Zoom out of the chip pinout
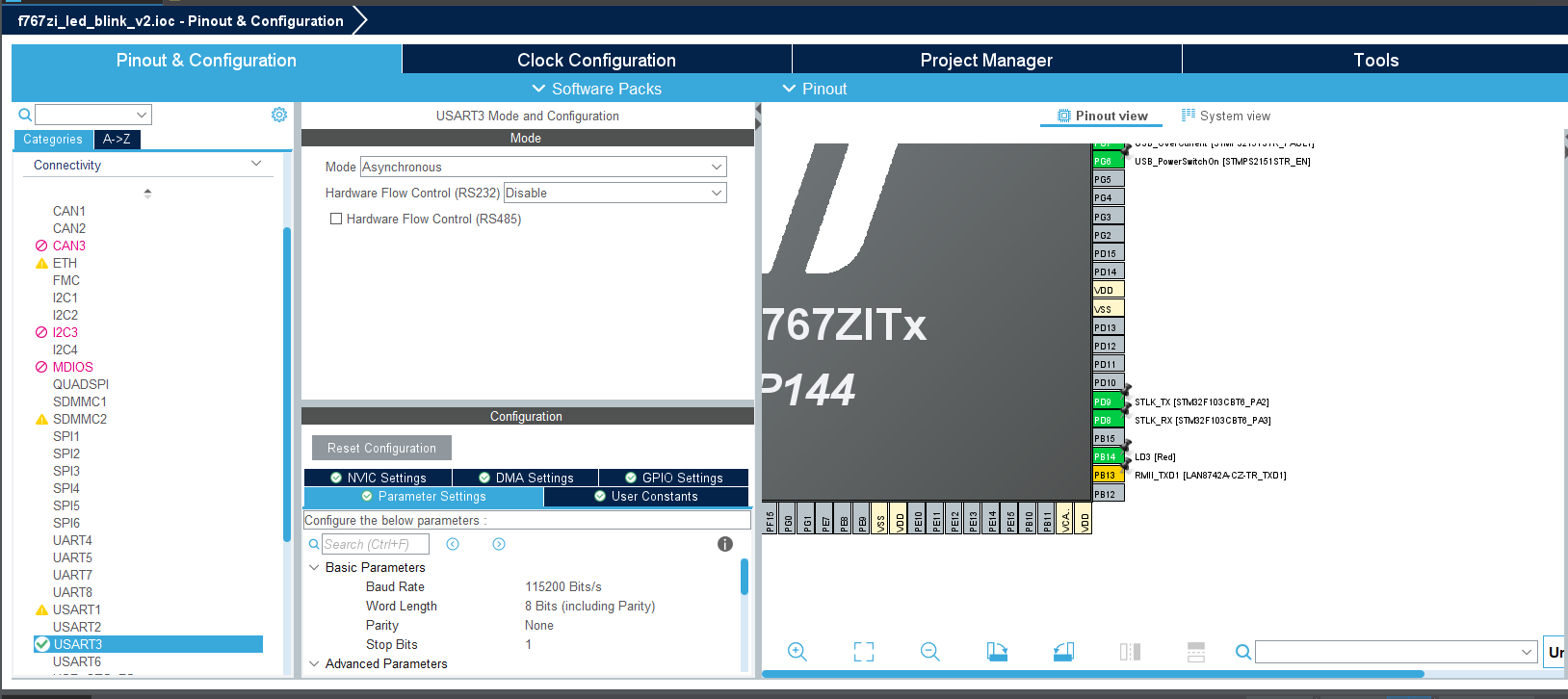This screenshot has height=699, width=1568. (x=929, y=652)
